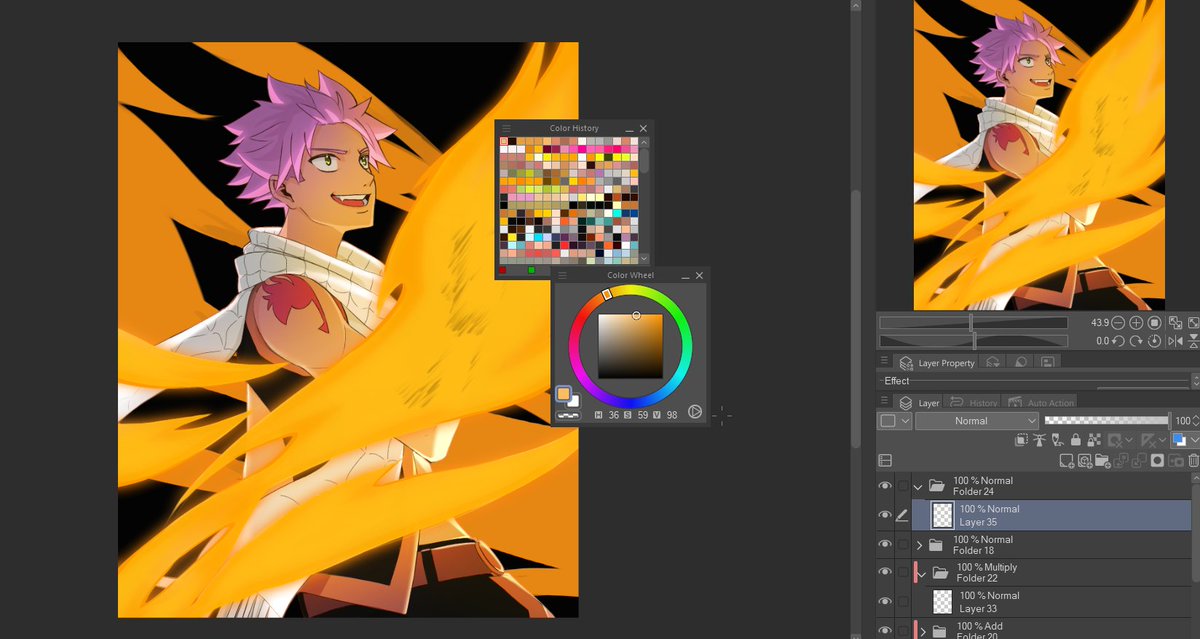Click the fit to navigator icon
This screenshot has width=1200, height=639.
coord(1175,323)
